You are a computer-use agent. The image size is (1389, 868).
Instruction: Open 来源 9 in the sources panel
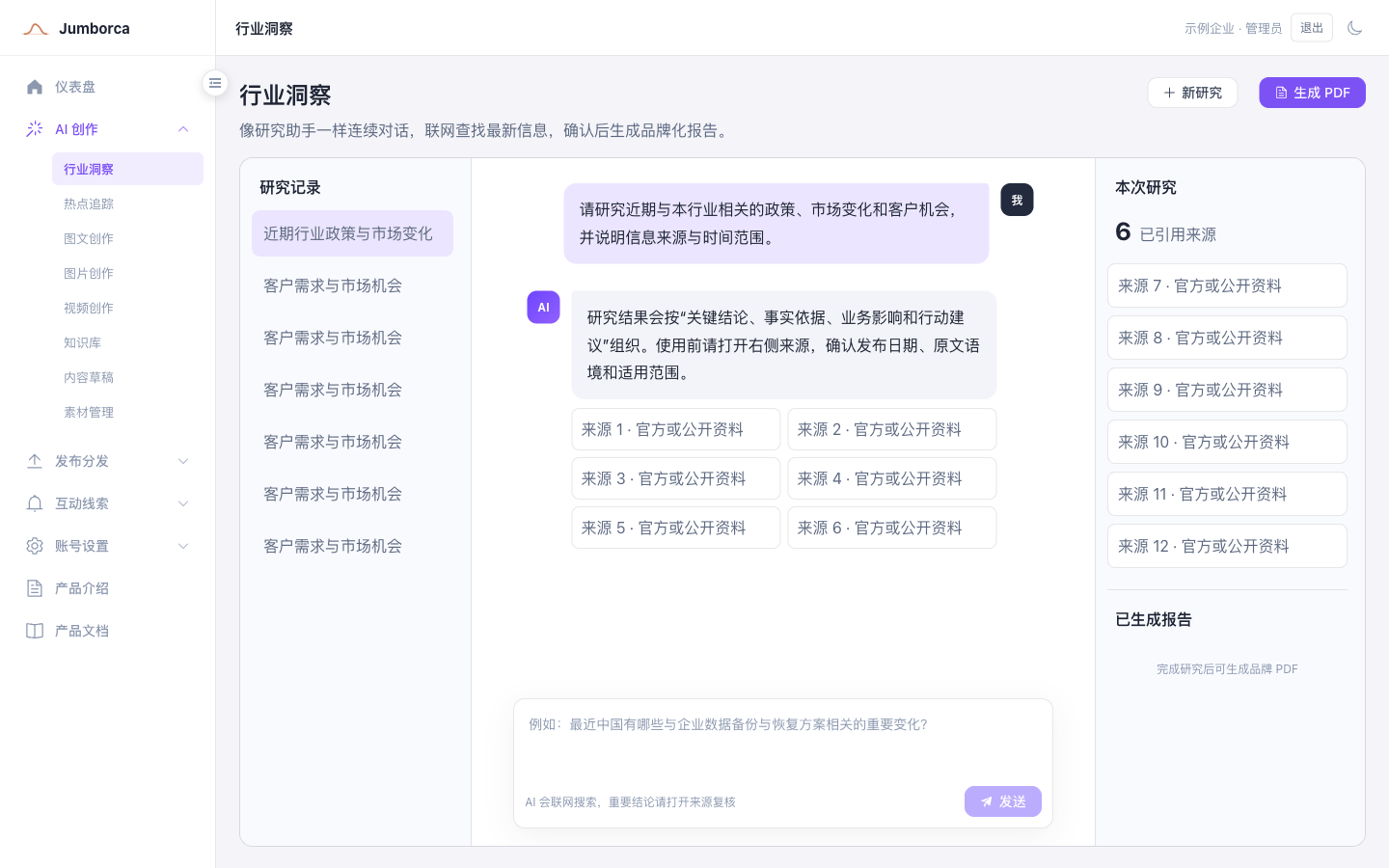tap(1227, 390)
